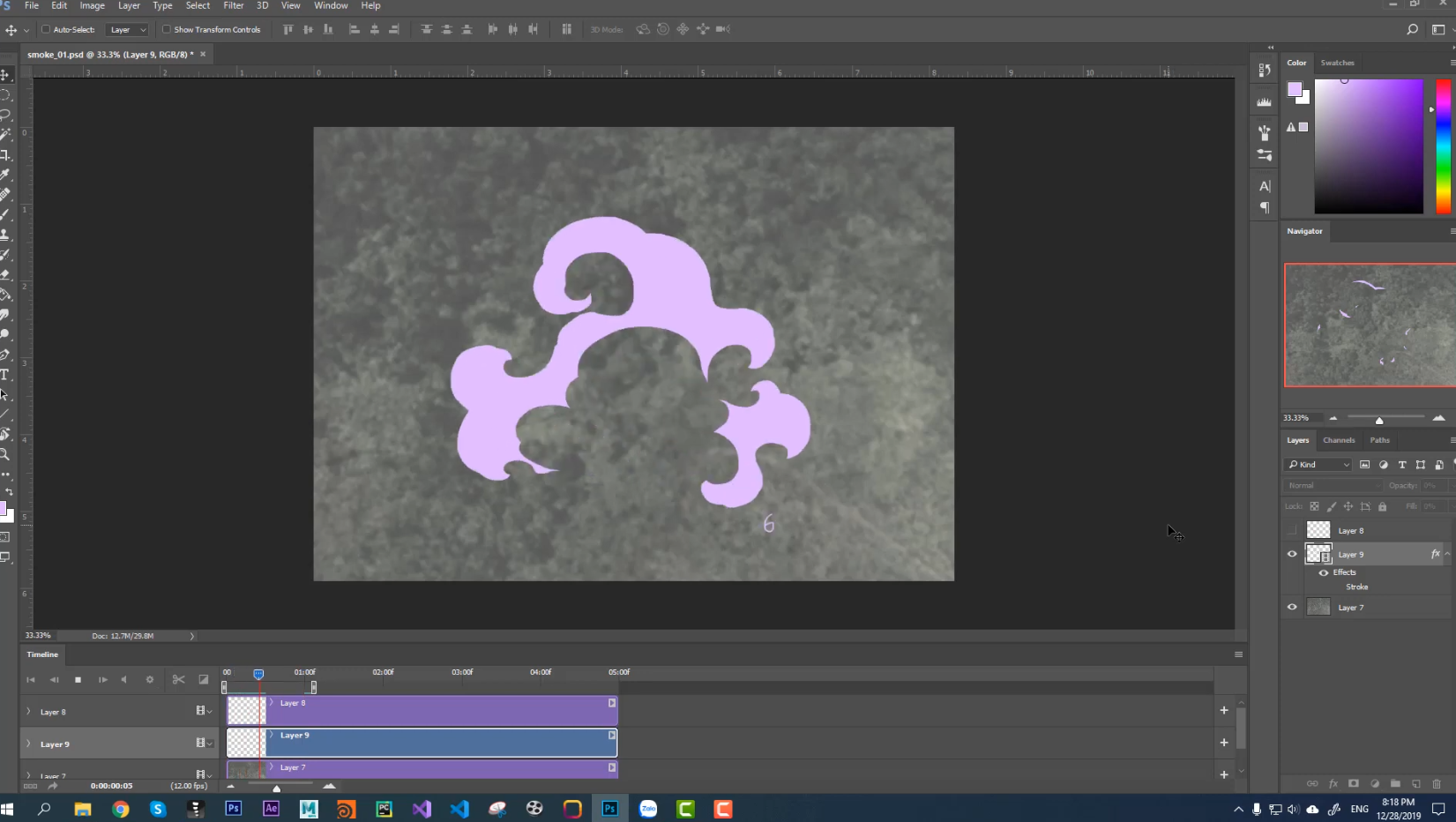Switch to the Channels tab
The image size is (1456, 822).
tap(1339, 440)
